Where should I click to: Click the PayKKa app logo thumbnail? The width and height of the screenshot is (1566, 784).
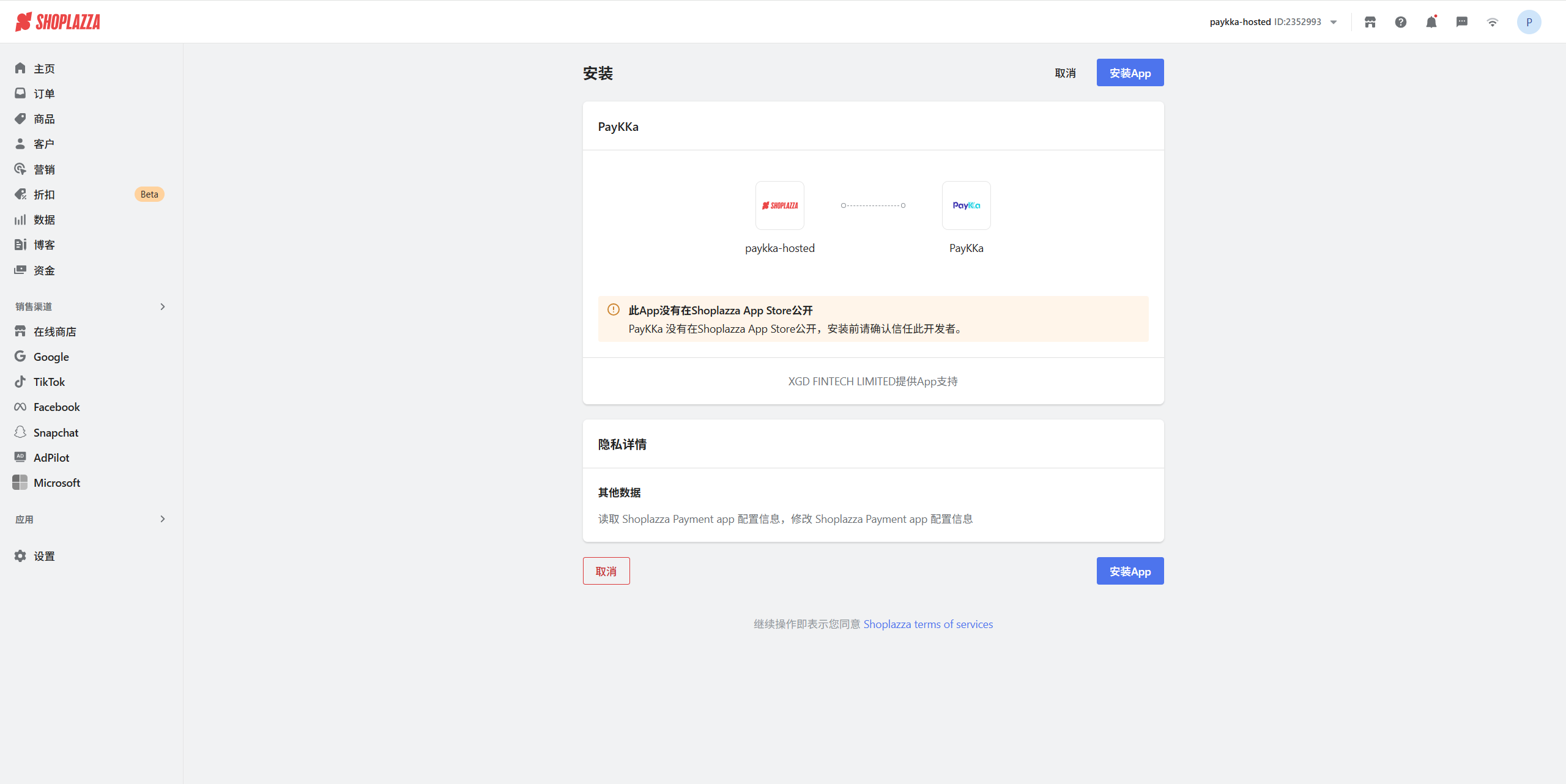[x=966, y=205]
